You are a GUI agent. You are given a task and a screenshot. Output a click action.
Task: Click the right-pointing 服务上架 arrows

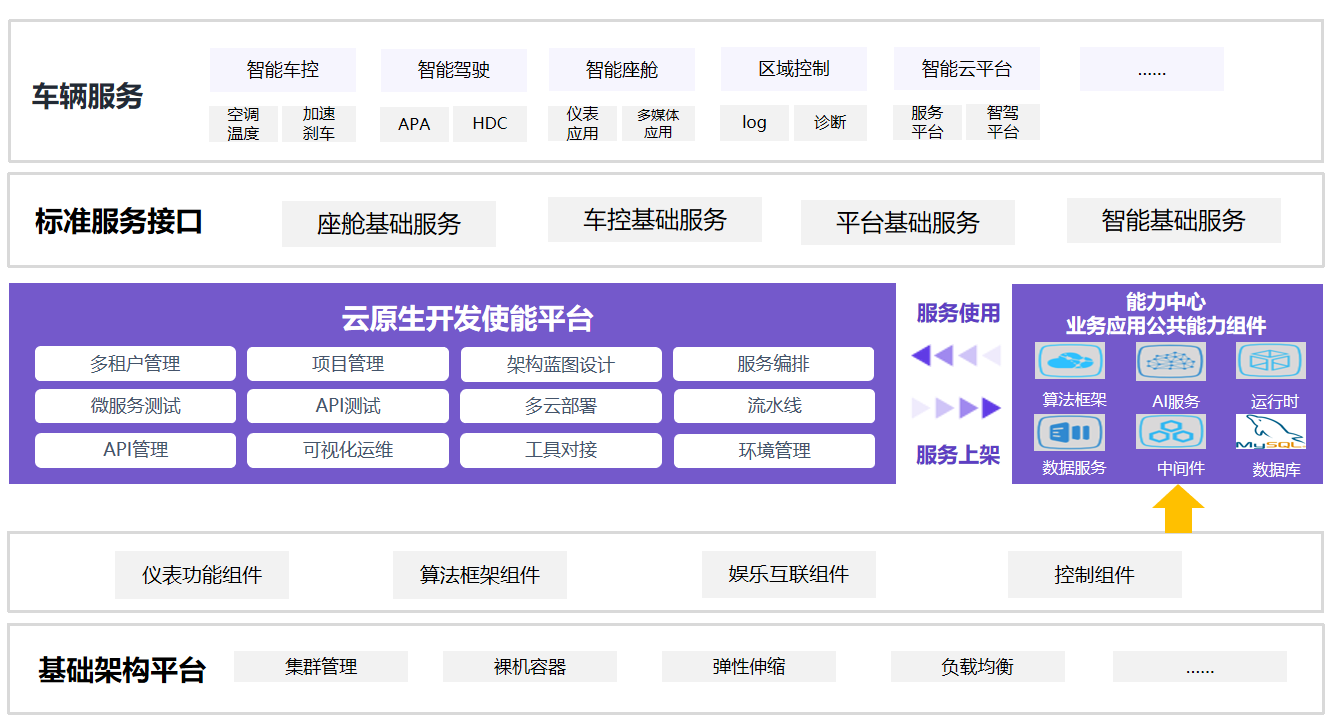[956, 408]
